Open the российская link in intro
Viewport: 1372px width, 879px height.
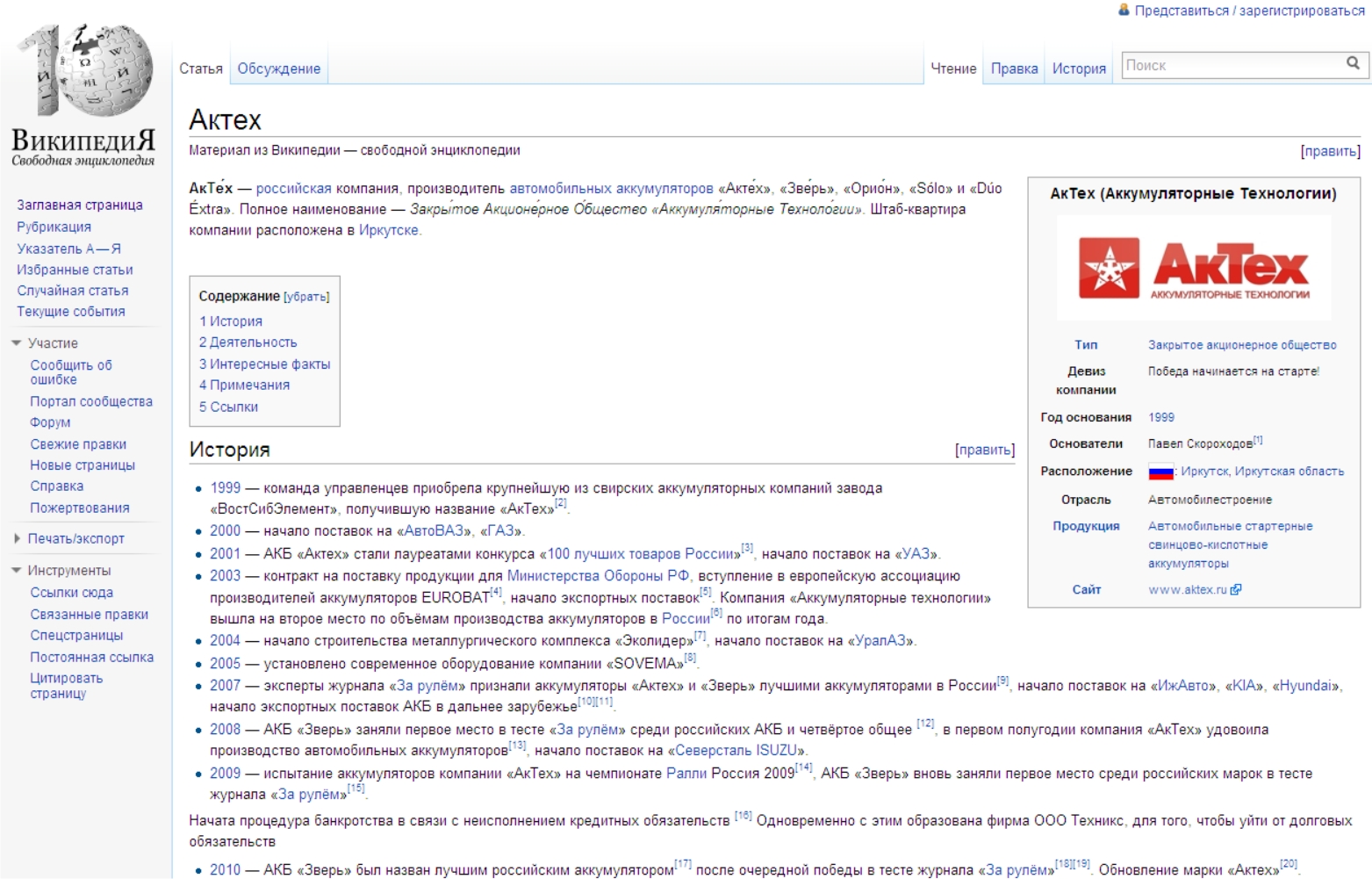click(294, 189)
